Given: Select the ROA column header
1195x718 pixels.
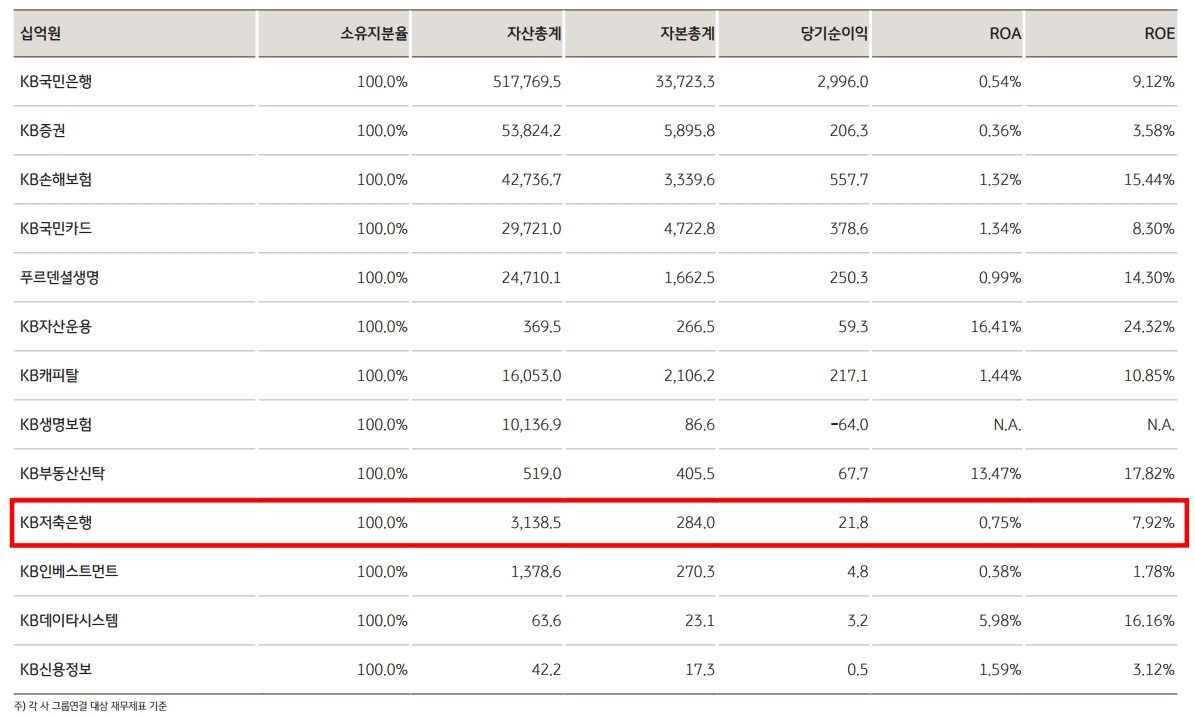Looking at the screenshot, I should (1004, 33).
